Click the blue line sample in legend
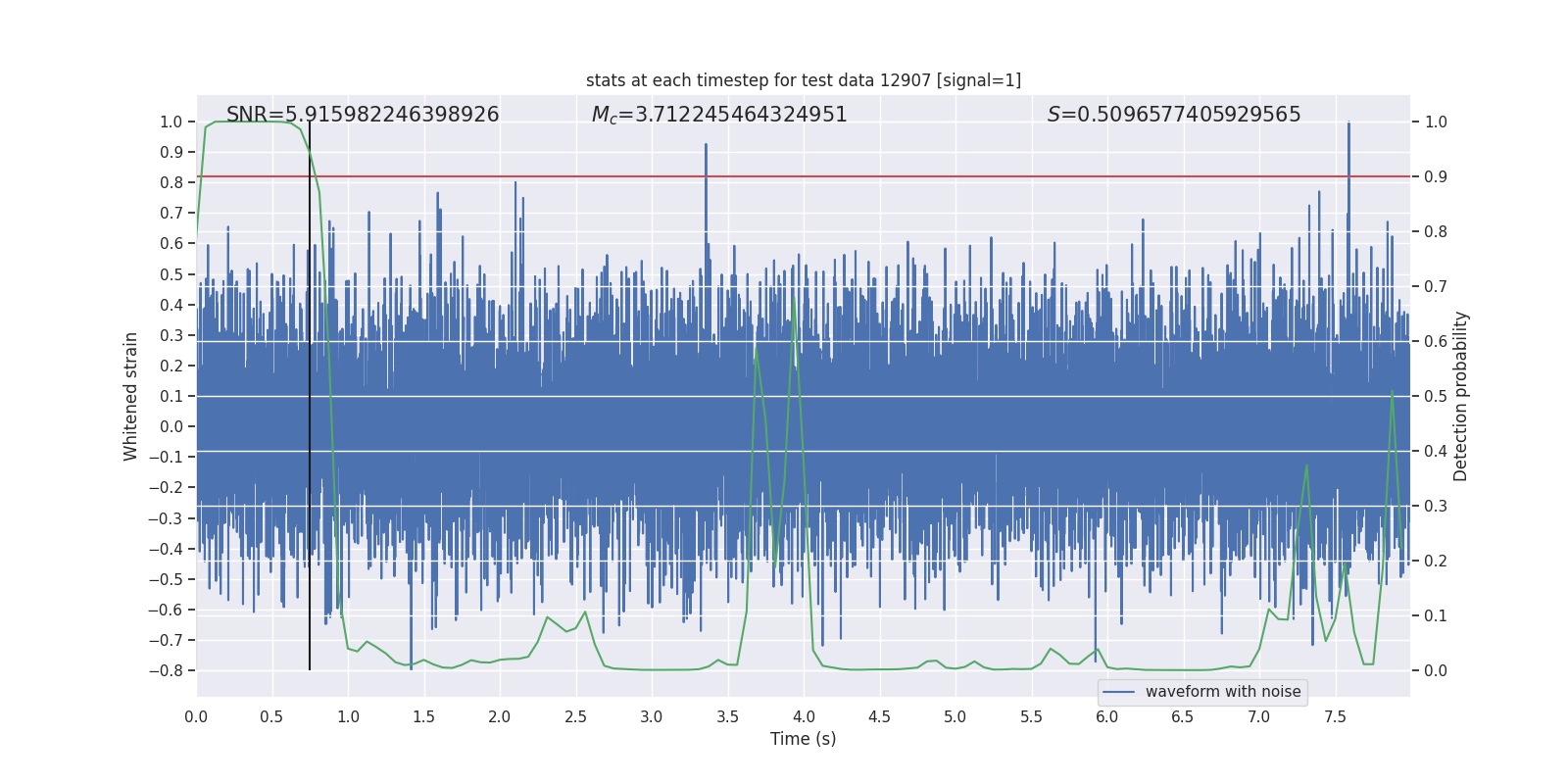Screen dimensions: 1568x784 click(x=1118, y=692)
